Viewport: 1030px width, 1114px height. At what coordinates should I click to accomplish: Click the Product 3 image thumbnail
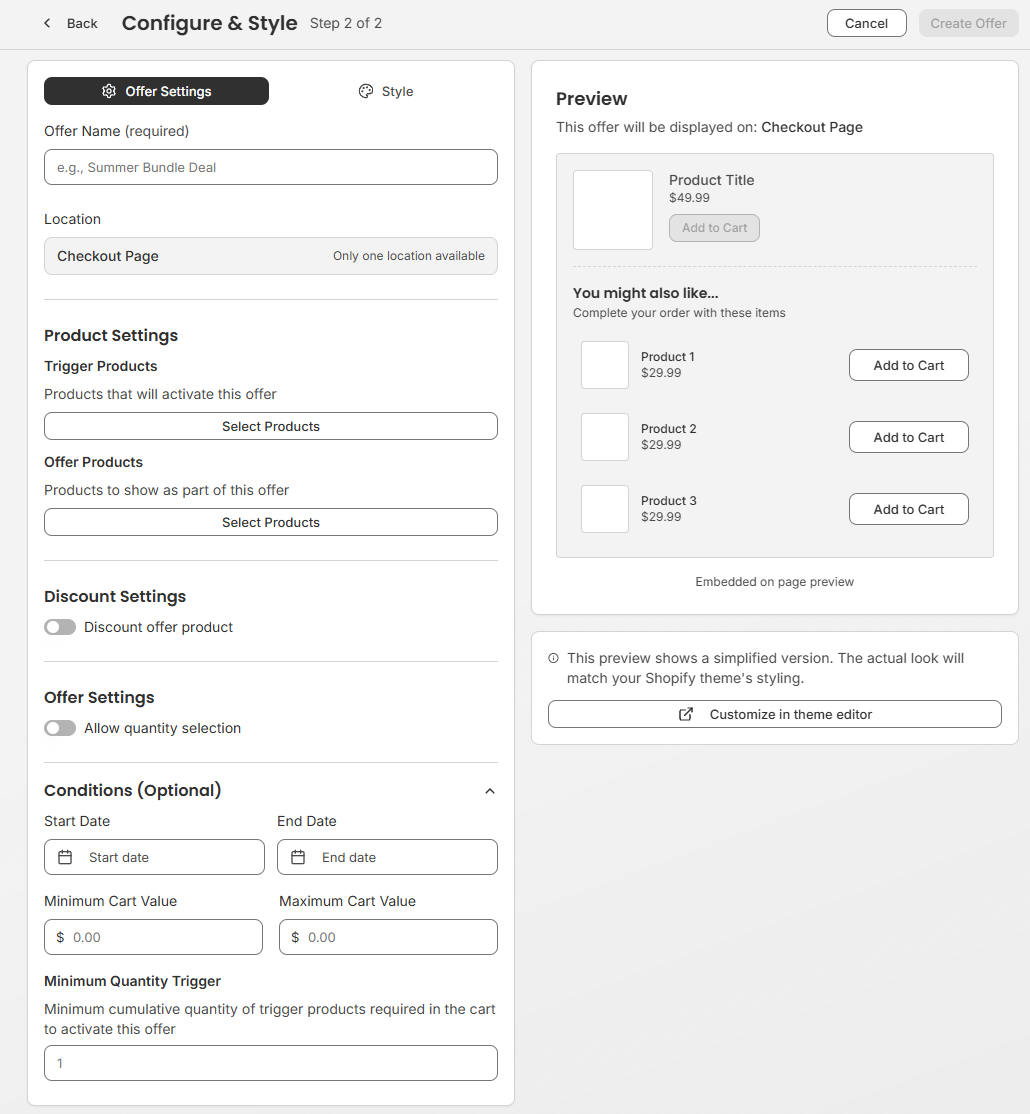click(605, 509)
